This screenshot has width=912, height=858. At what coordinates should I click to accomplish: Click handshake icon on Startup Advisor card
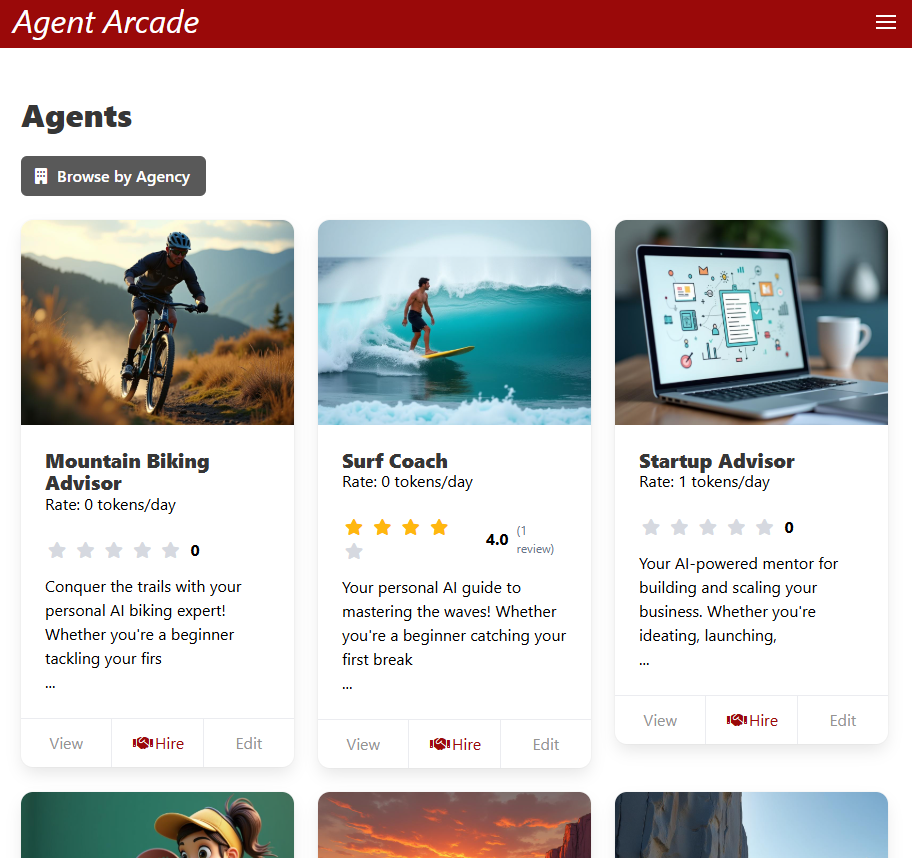coord(737,720)
